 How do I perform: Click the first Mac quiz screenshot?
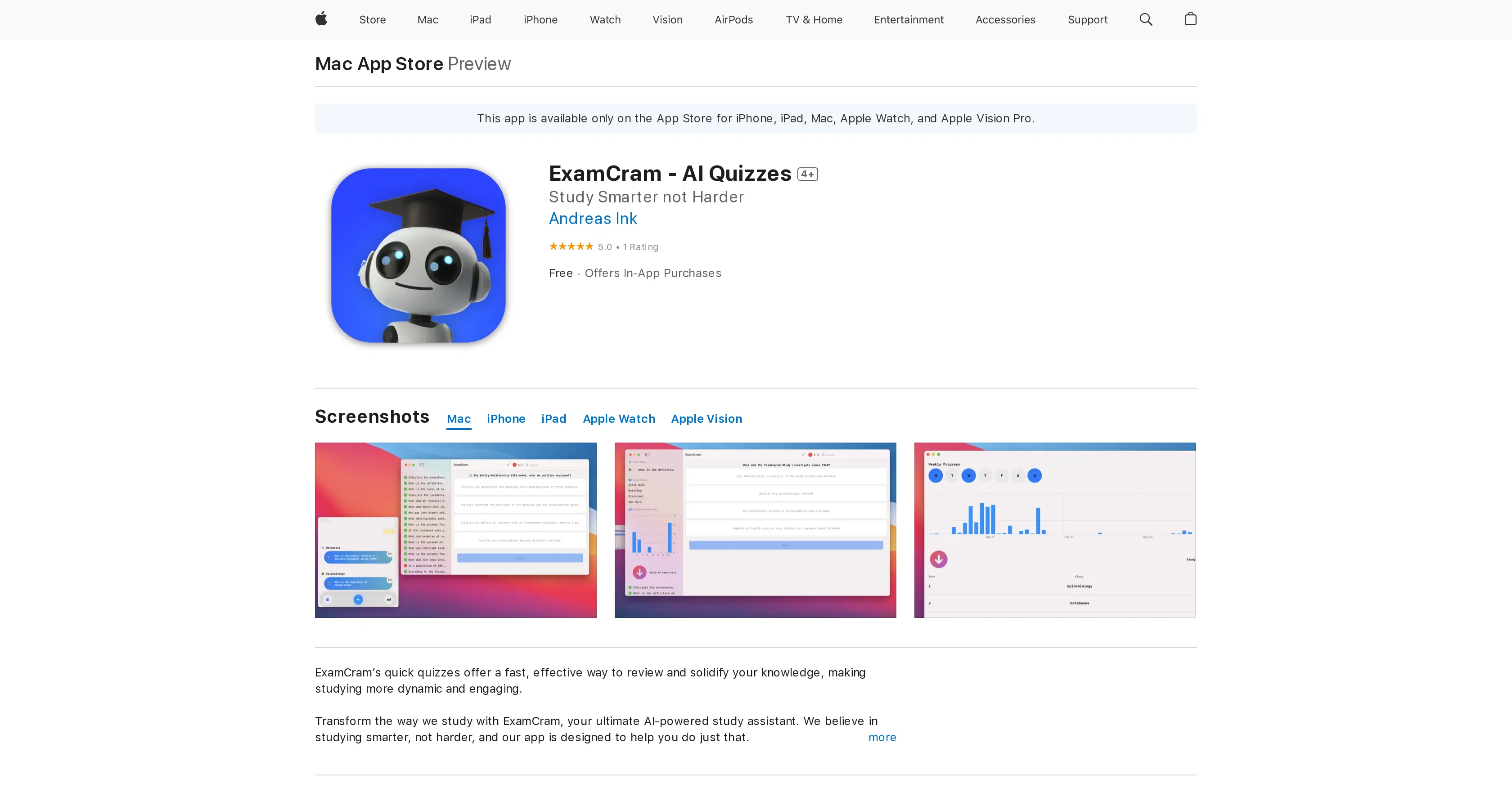[x=455, y=530]
